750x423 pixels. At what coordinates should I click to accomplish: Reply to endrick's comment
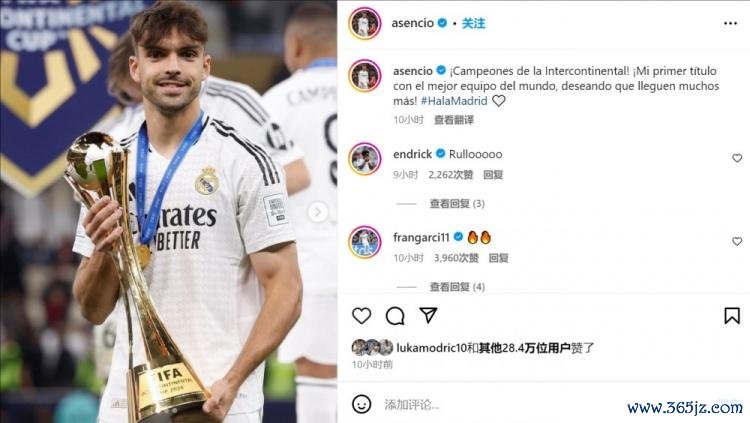493,175
